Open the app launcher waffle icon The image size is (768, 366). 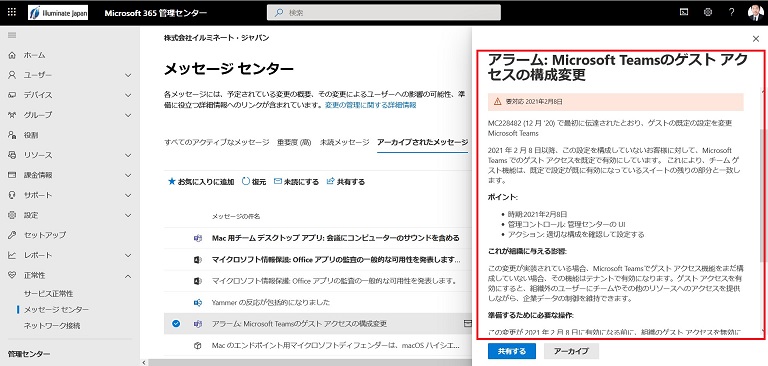tap(12, 12)
